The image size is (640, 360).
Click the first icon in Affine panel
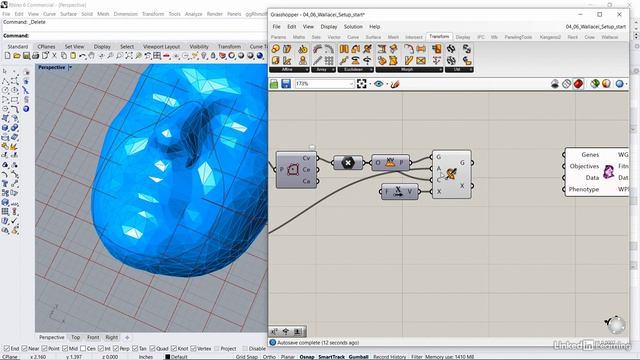coord(276,49)
